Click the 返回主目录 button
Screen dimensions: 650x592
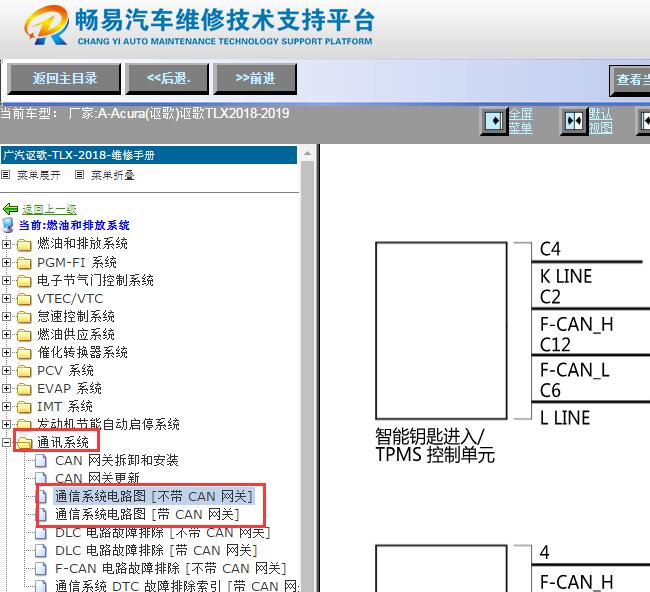tap(64, 78)
